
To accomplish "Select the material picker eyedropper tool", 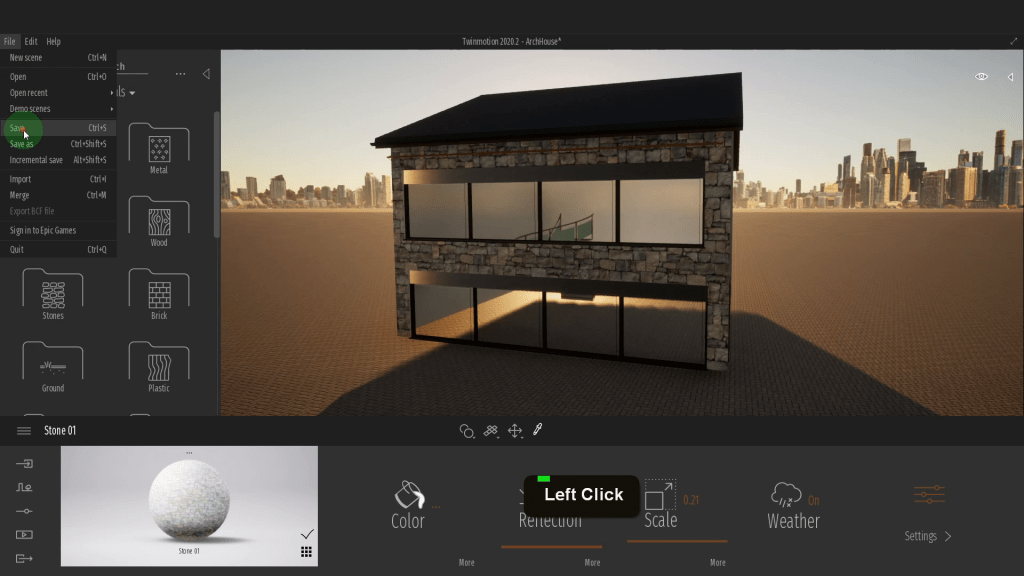I will click(537, 430).
